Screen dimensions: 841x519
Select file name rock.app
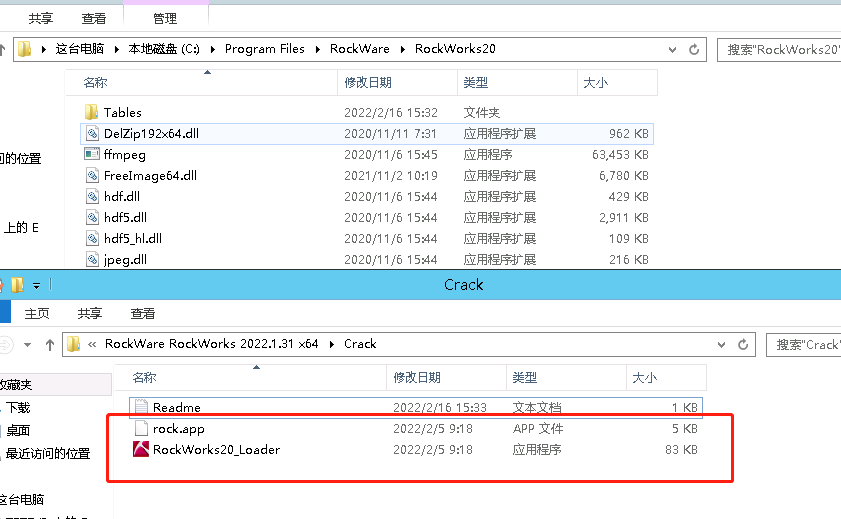tap(179, 428)
